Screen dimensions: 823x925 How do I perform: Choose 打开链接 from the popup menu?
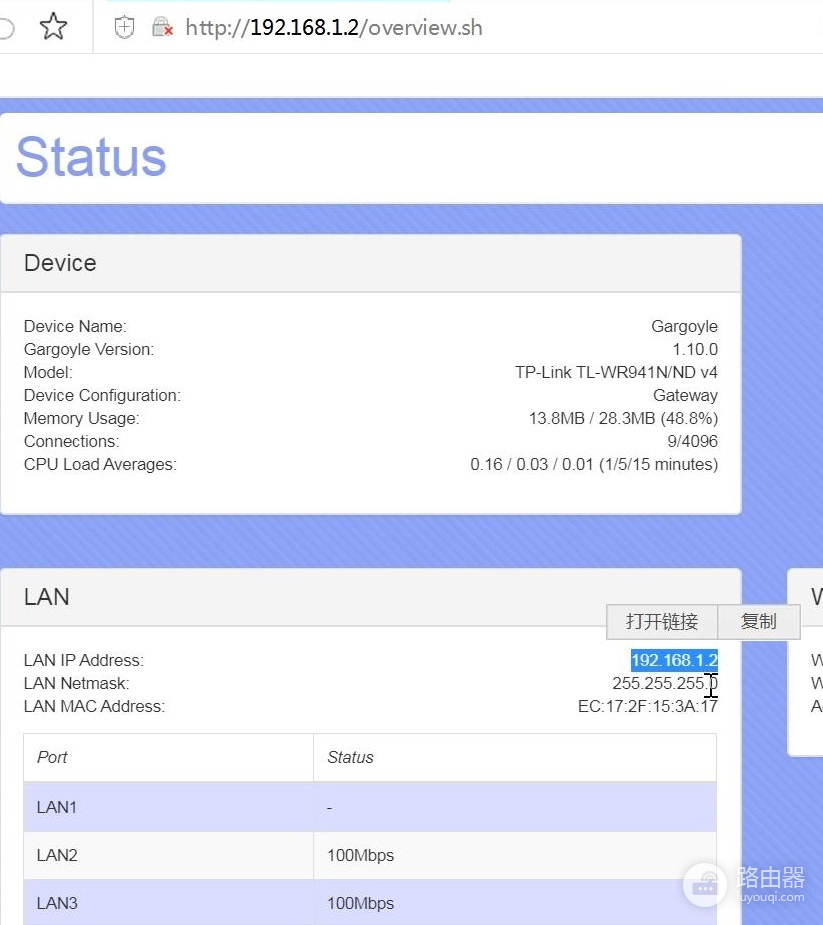[x=661, y=621]
